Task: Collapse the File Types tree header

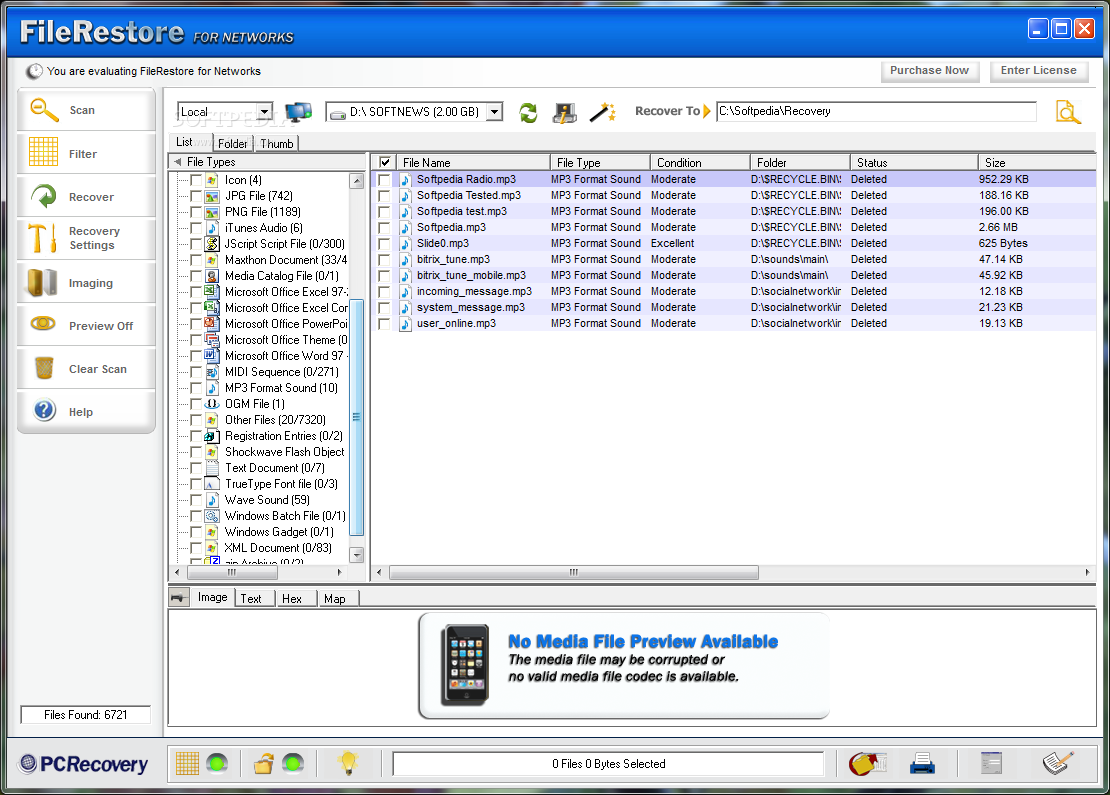Action: tap(178, 162)
